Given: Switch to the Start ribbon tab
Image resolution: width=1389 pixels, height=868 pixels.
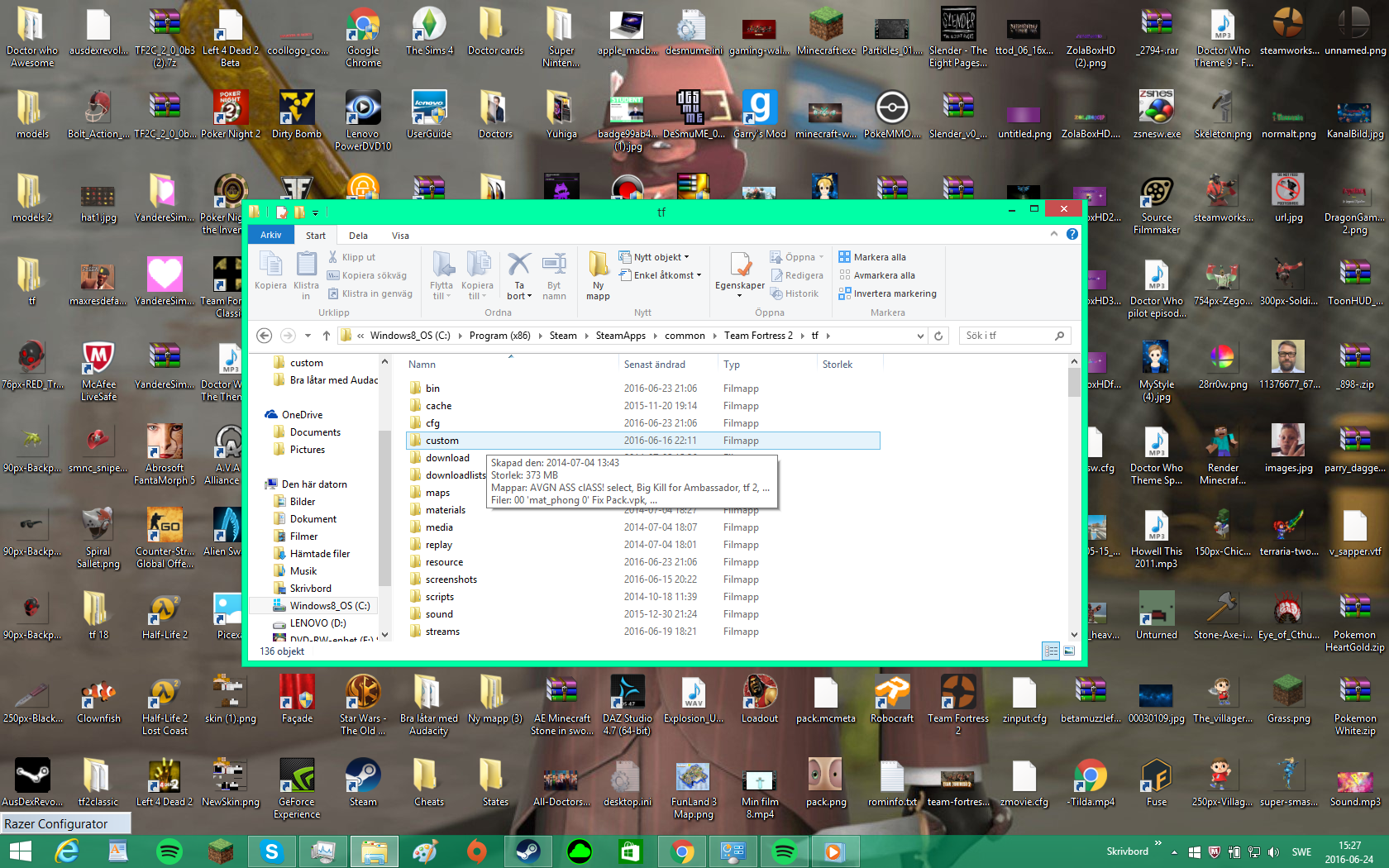Looking at the screenshot, I should (316, 235).
